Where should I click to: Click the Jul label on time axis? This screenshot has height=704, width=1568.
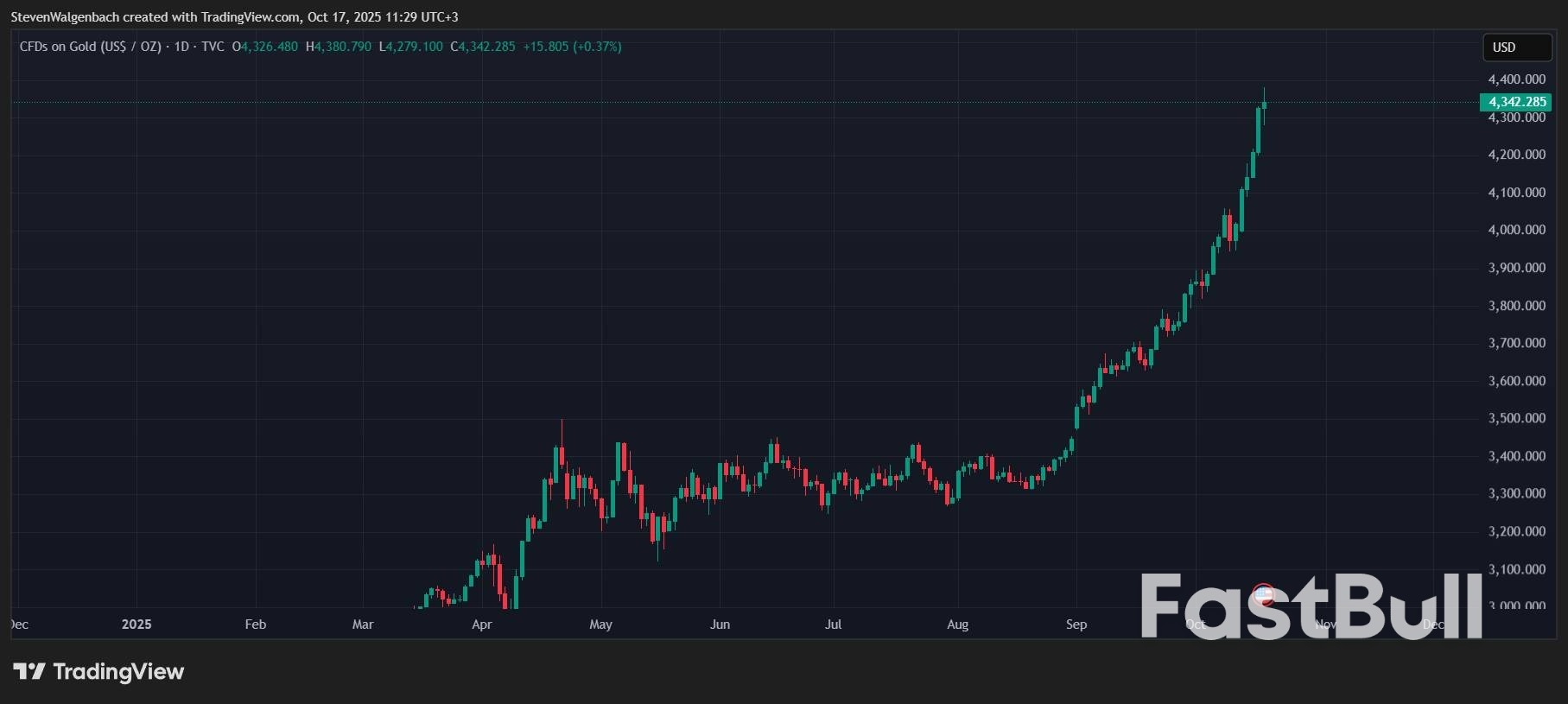click(833, 625)
